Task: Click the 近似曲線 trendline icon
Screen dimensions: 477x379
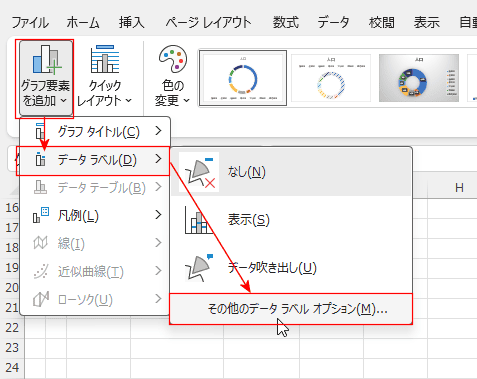Action: click(41, 271)
